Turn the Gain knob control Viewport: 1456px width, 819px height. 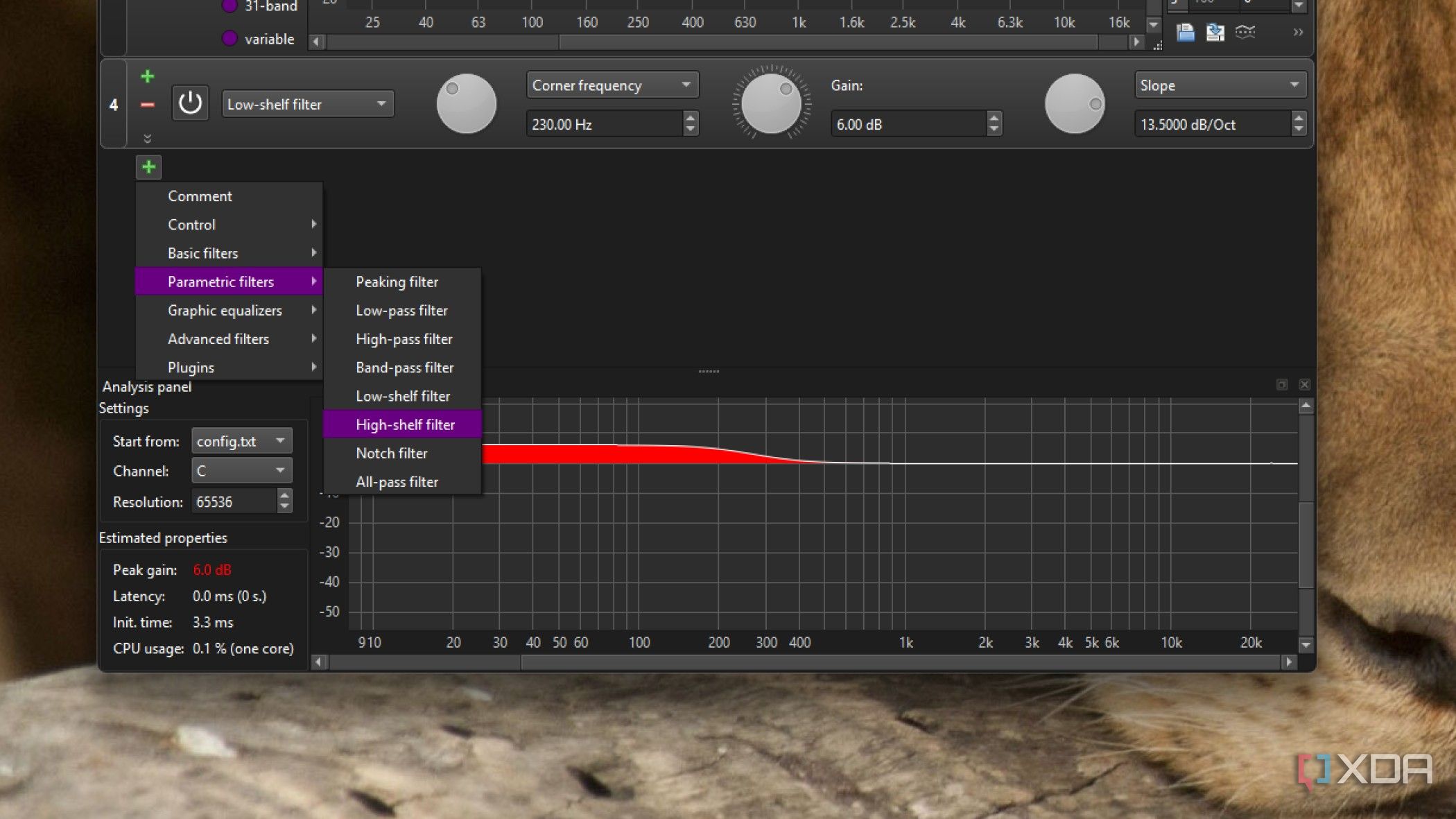(x=772, y=104)
